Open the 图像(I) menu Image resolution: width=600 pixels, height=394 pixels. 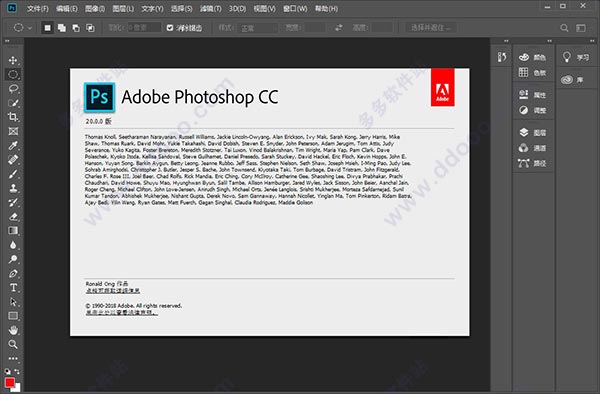point(95,8)
